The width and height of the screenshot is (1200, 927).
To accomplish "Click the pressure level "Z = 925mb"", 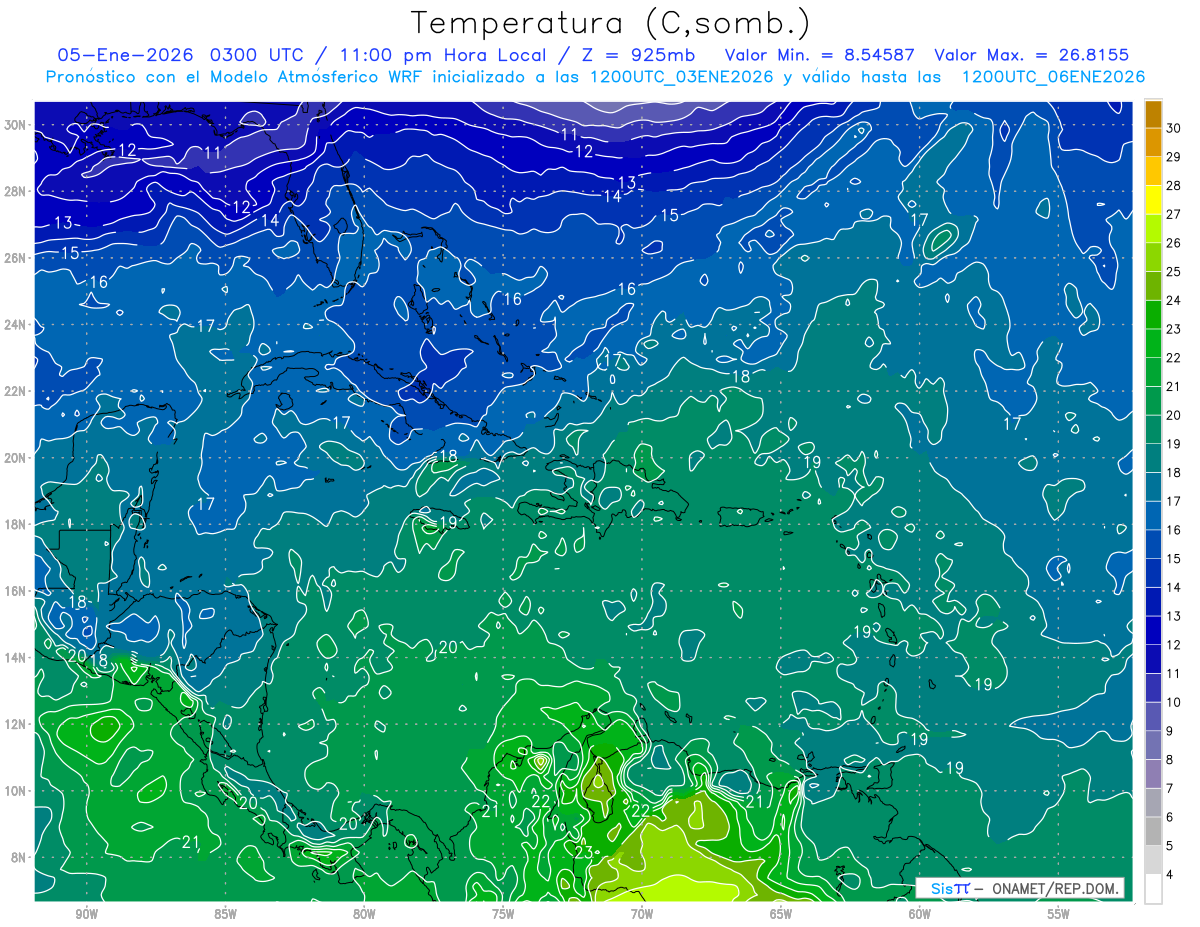I will pos(638,55).
